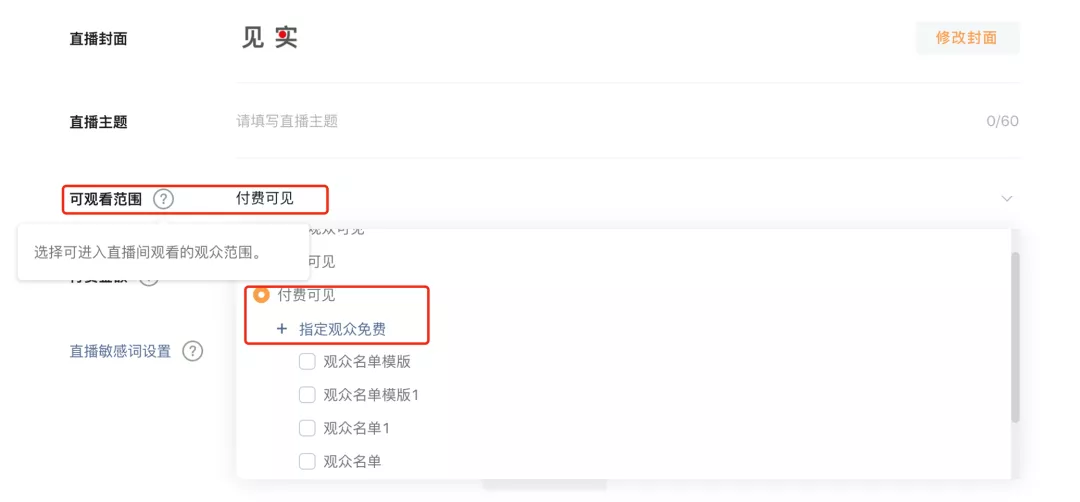The image size is (1080, 502).
Task: Enable the 观众名单1 checkbox
Action: click(307, 428)
